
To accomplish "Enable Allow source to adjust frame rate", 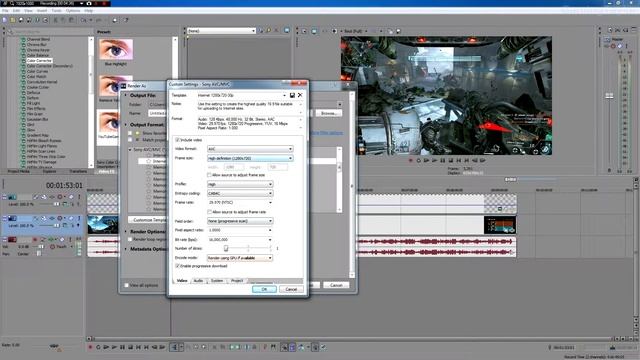I will point(209,212).
